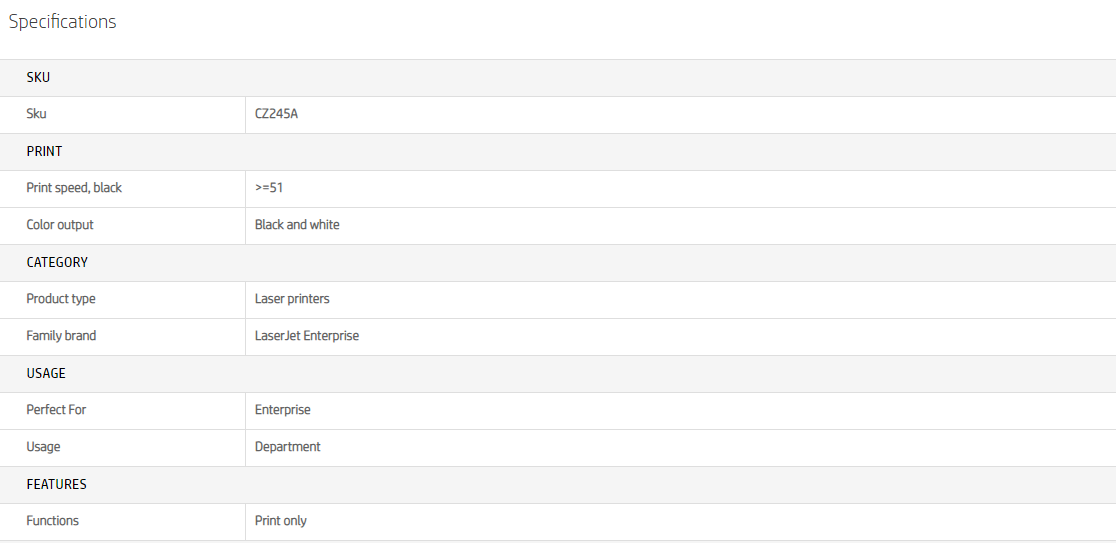Image resolution: width=1117 pixels, height=543 pixels.
Task: Select the Perfect For label
Action: [x=56, y=410]
